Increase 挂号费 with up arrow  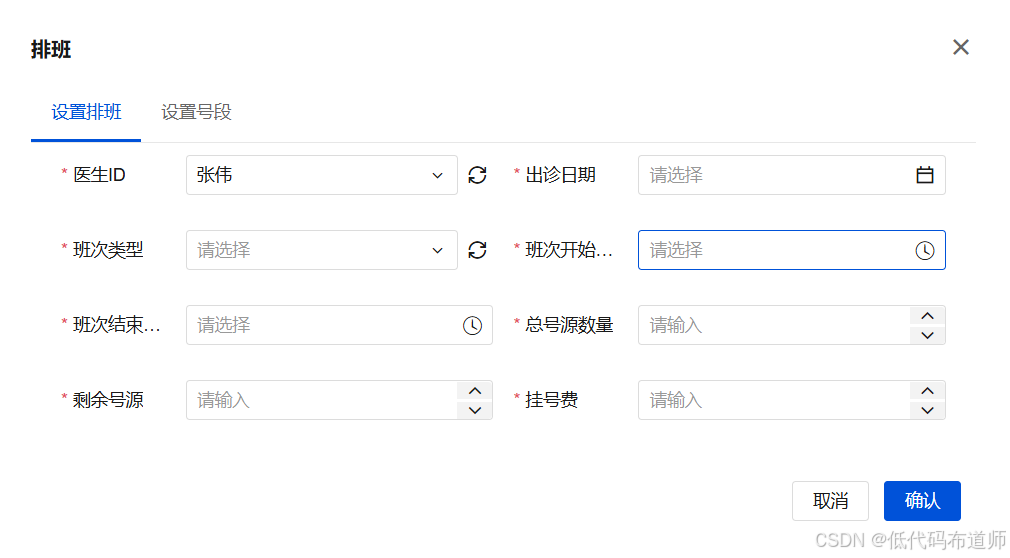coord(928,390)
